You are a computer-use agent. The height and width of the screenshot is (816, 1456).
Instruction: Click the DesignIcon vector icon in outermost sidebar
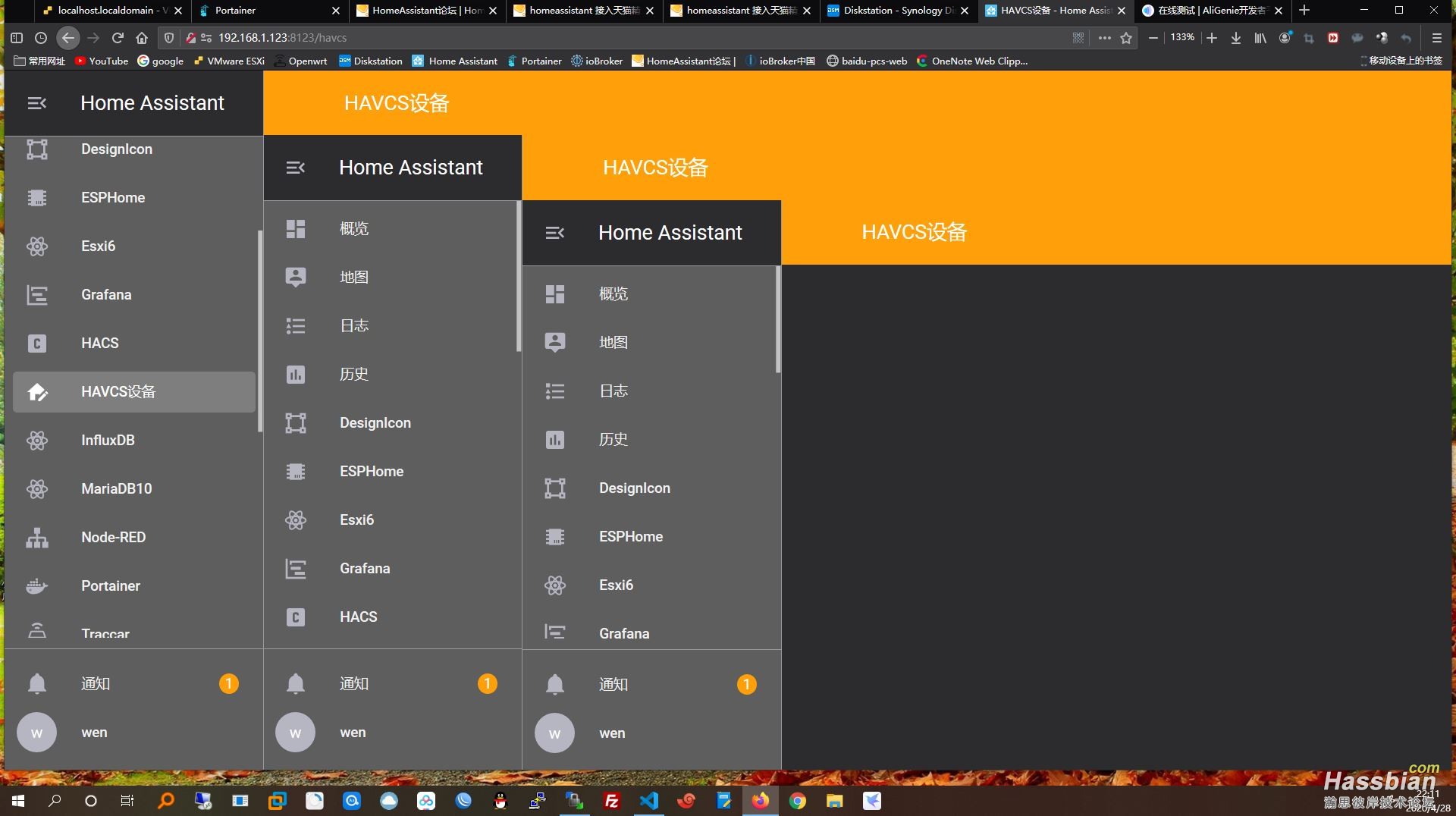[x=37, y=149]
